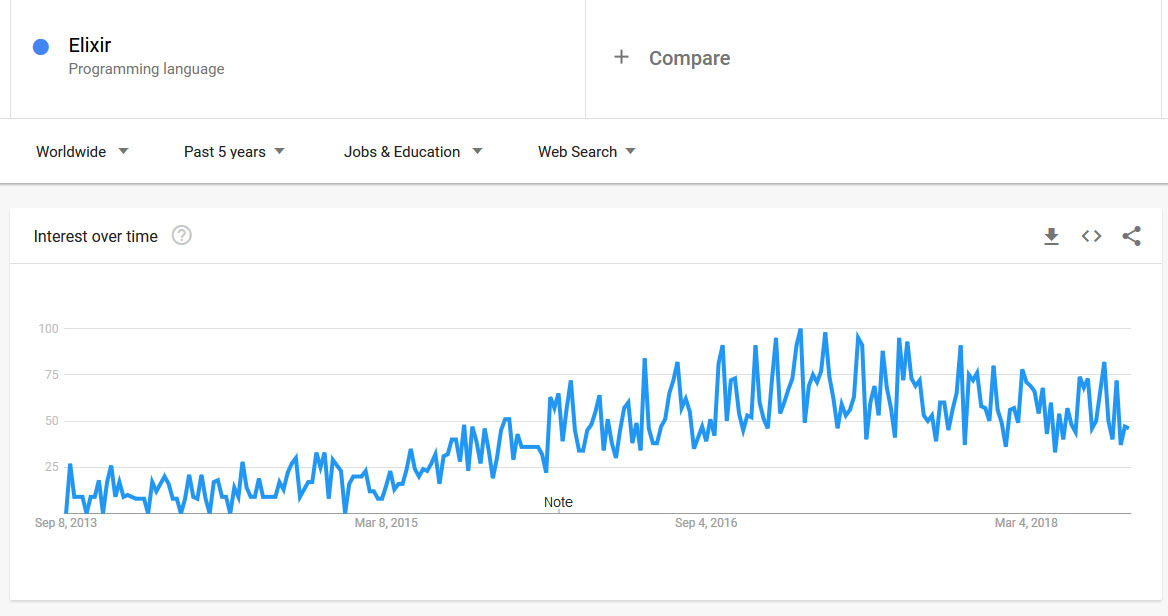Click the blue Elixir color dot
The height and width of the screenshot is (616, 1168).
click(x=41, y=47)
